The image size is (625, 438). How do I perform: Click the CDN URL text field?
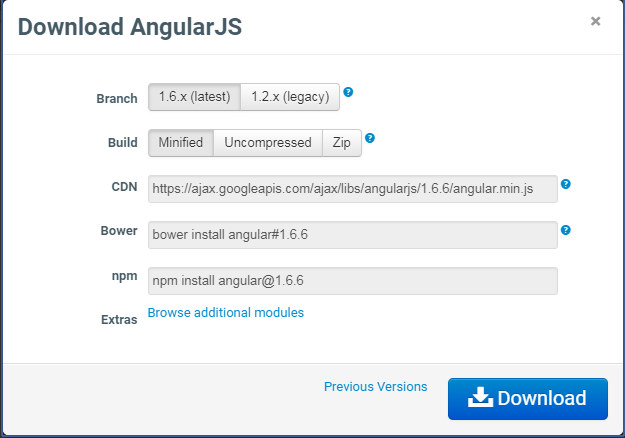click(x=353, y=189)
